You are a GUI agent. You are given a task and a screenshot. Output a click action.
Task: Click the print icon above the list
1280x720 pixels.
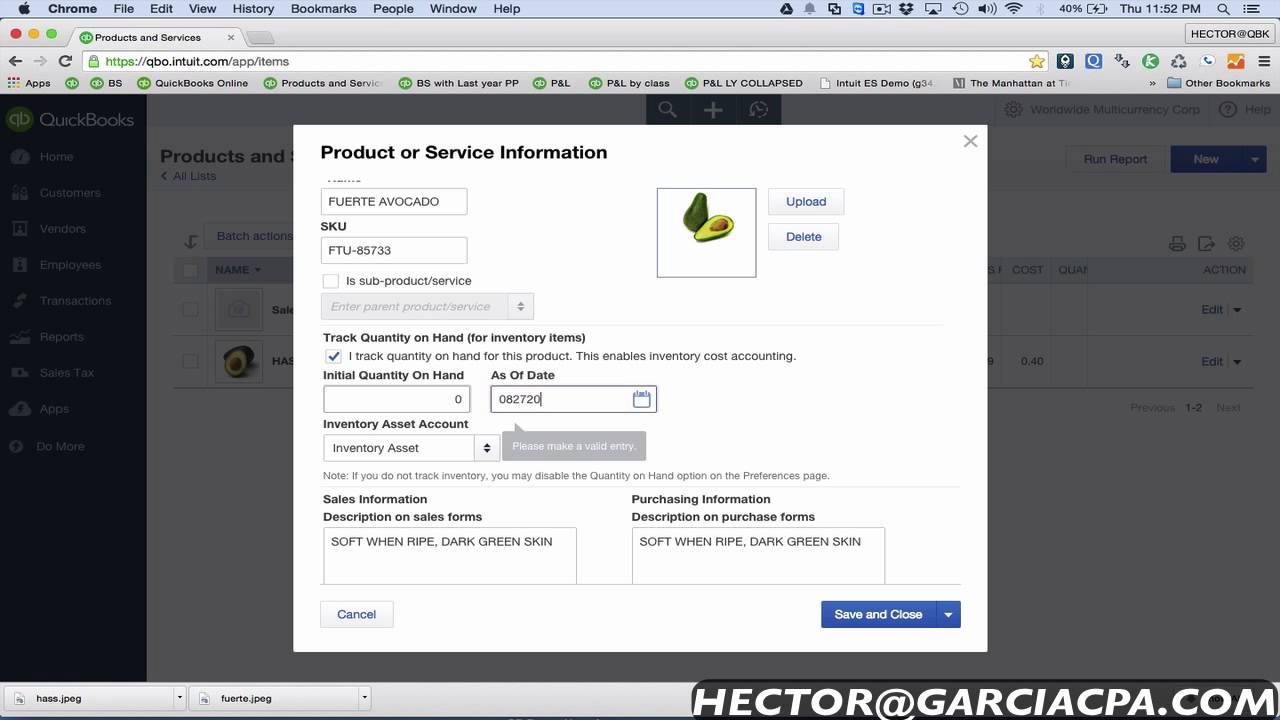(1177, 243)
